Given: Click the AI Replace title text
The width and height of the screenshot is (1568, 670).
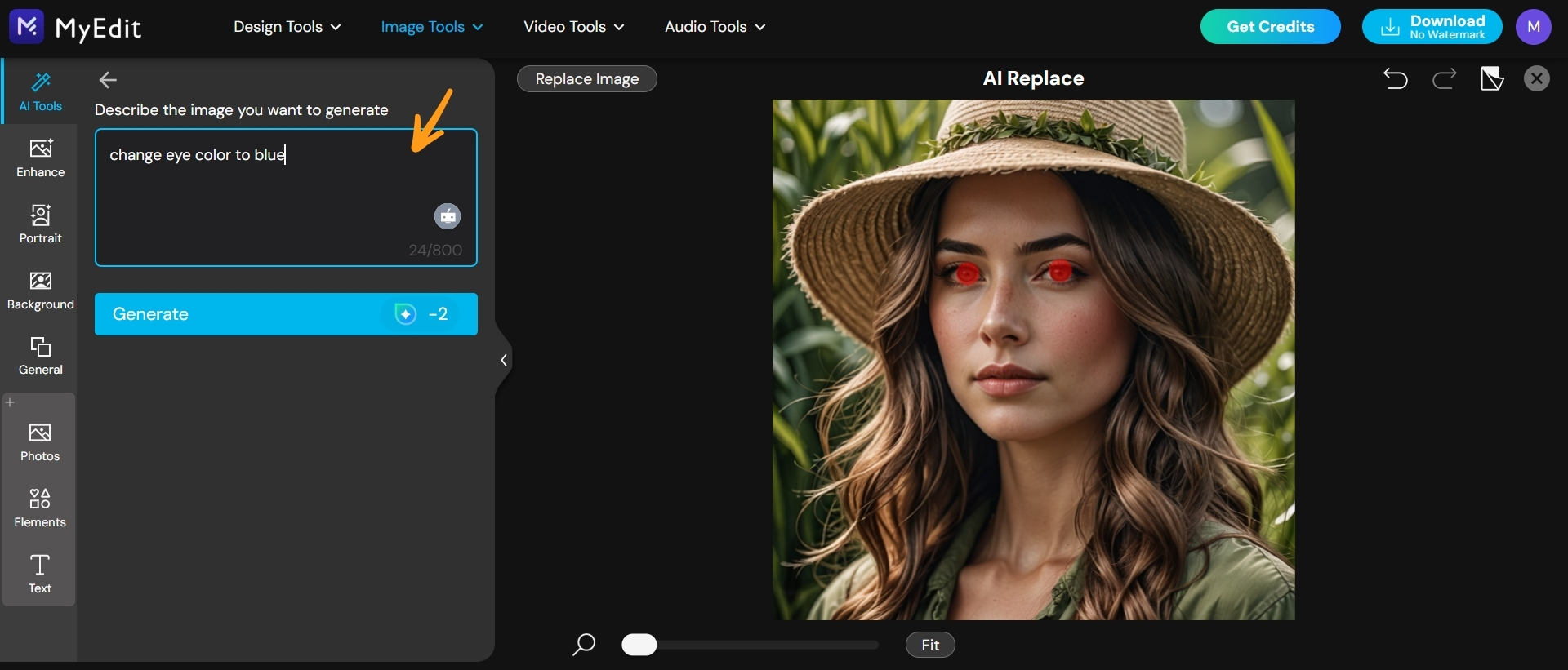Looking at the screenshot, I should 1034,78.
